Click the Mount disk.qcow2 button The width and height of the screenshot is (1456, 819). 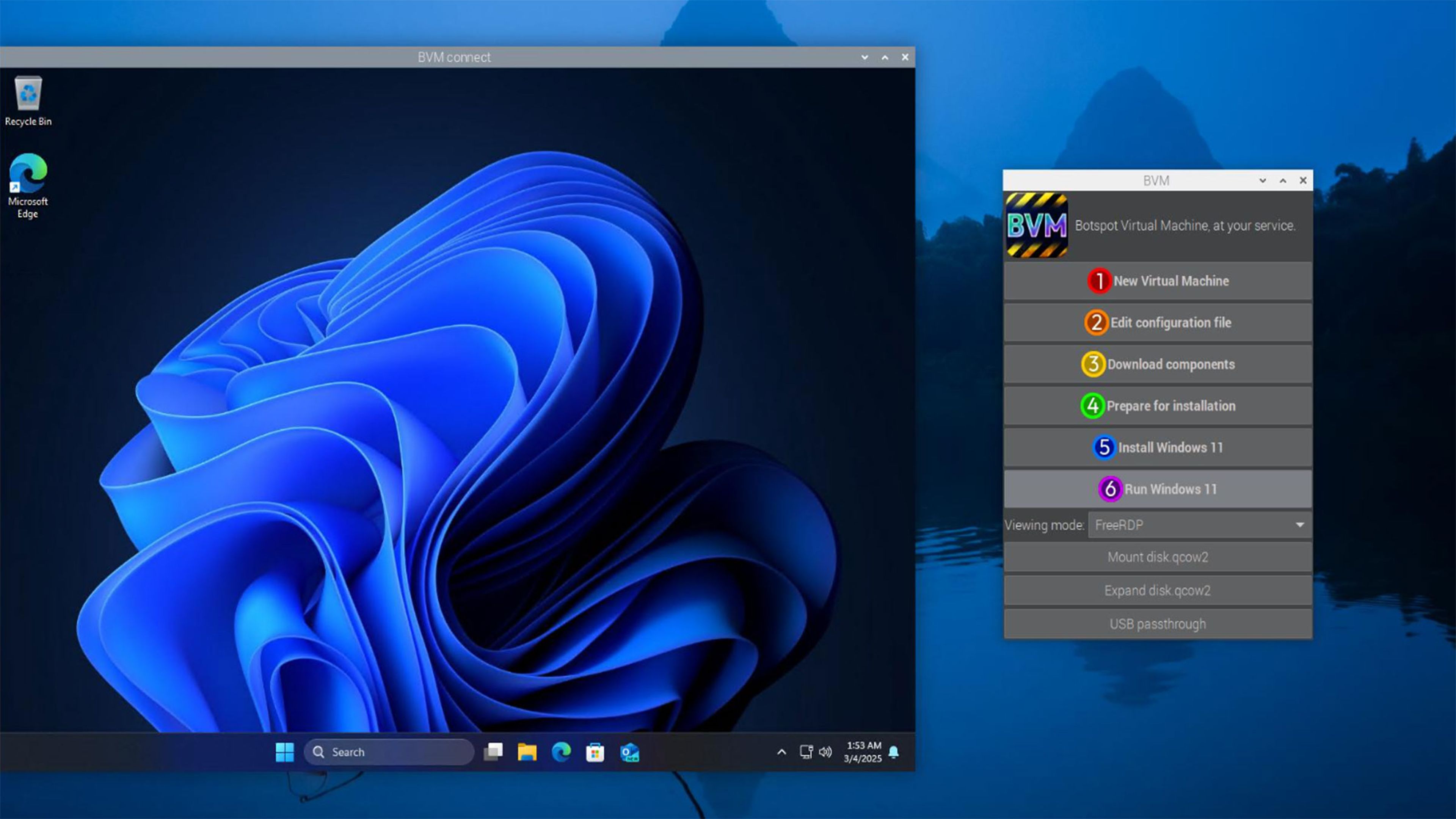(1158, 557)
